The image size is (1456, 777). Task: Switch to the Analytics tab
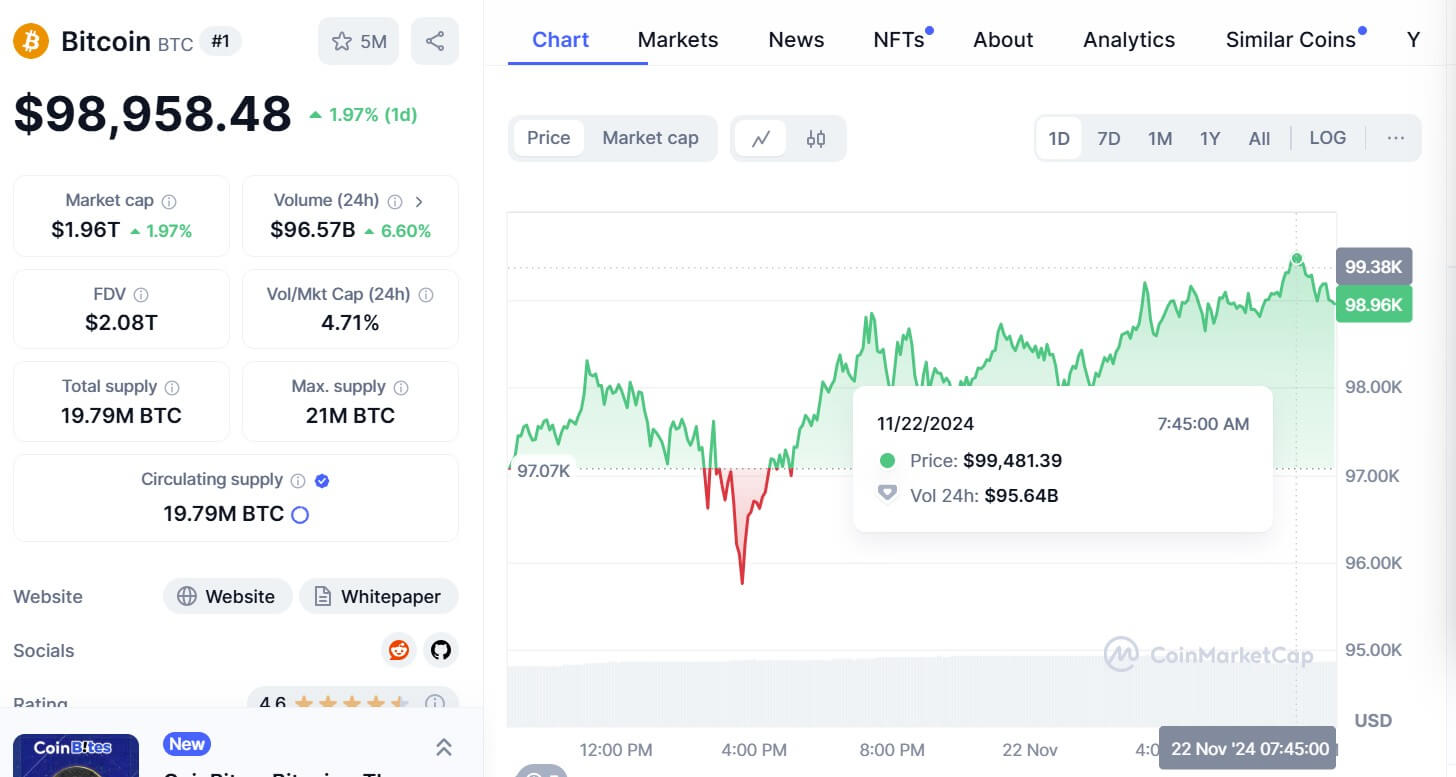(1129, 40)
